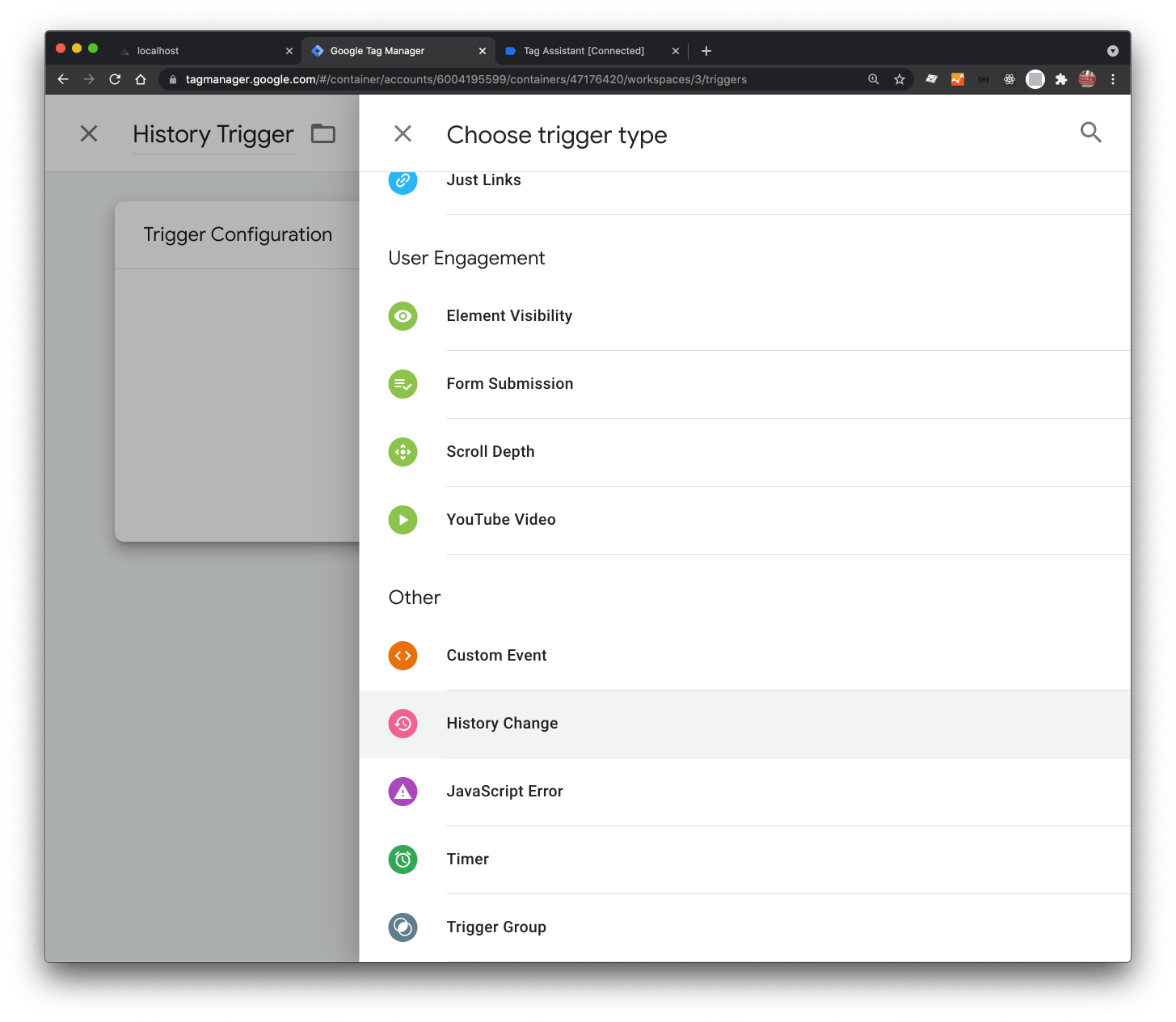Select the YouTube Video trigger icon
Image resolution: width=1176 pixels, height=1022 pixels.
click(403, 520)
